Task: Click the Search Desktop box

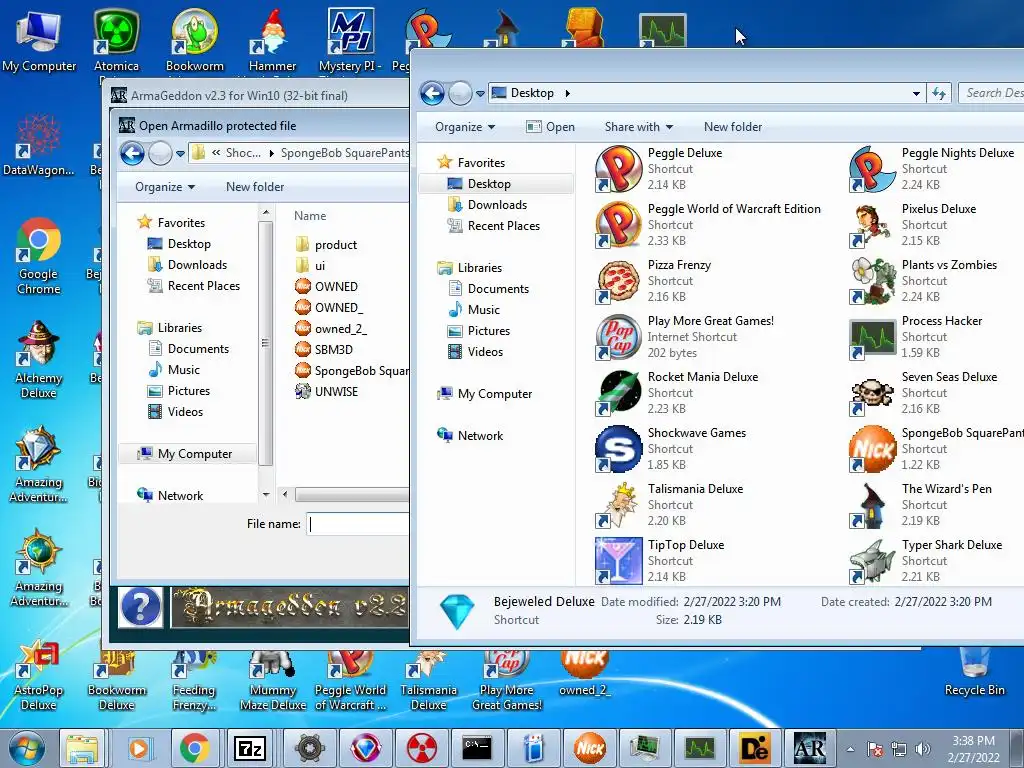Action: pos(991,93)
